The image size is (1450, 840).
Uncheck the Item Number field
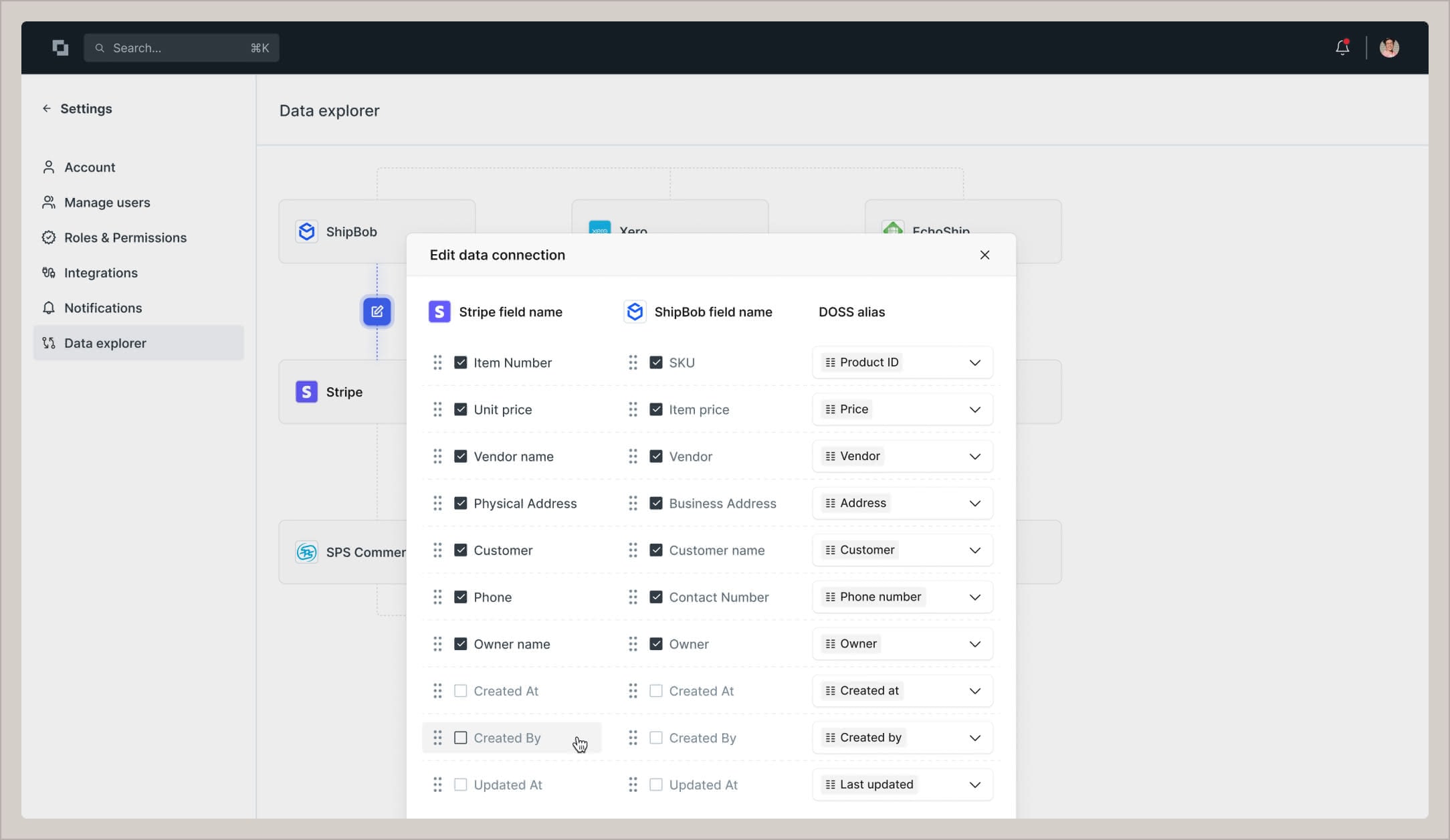[461, 362]
